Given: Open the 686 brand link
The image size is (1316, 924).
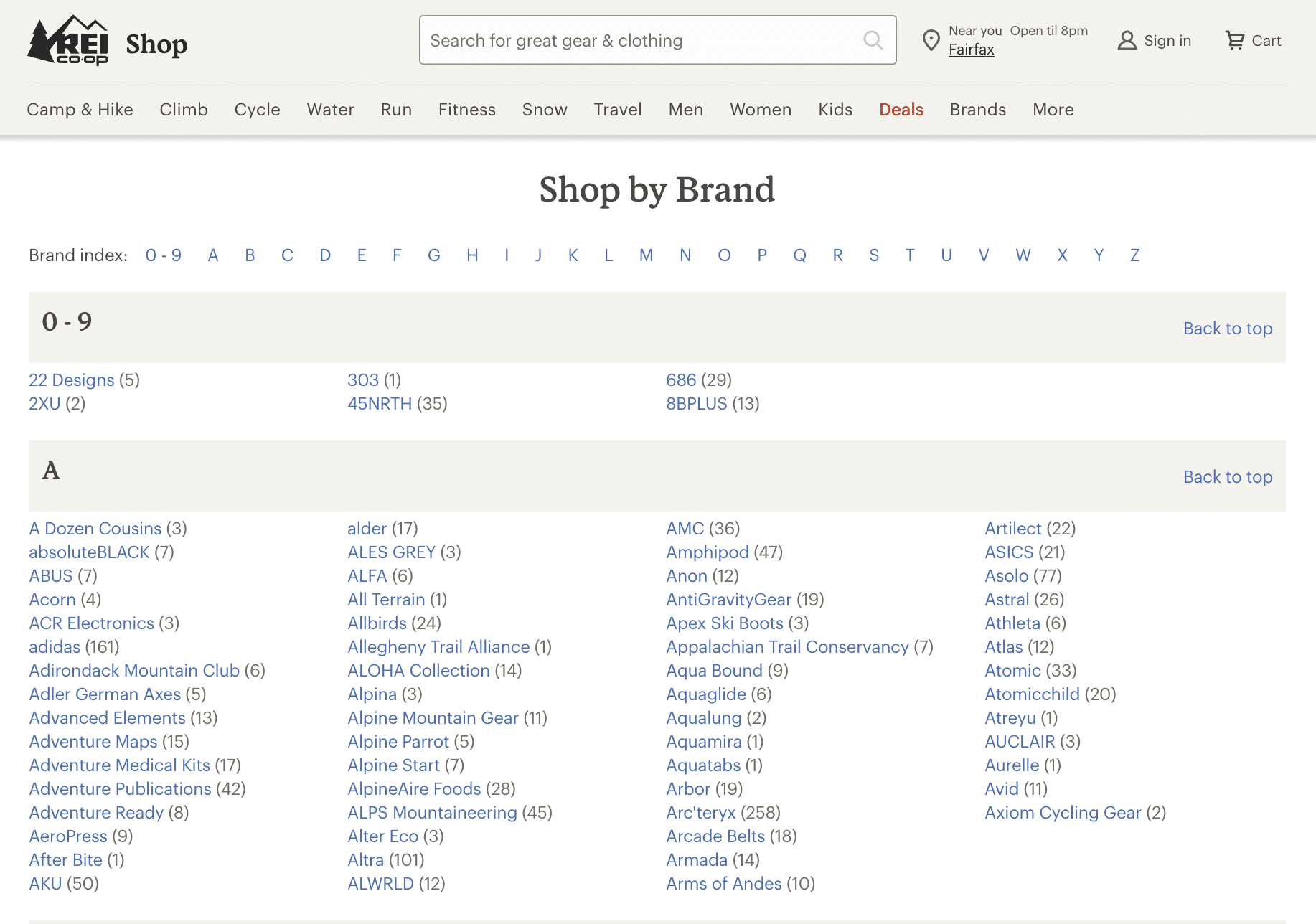Looking at the screenshot, I should click(681, 379).
